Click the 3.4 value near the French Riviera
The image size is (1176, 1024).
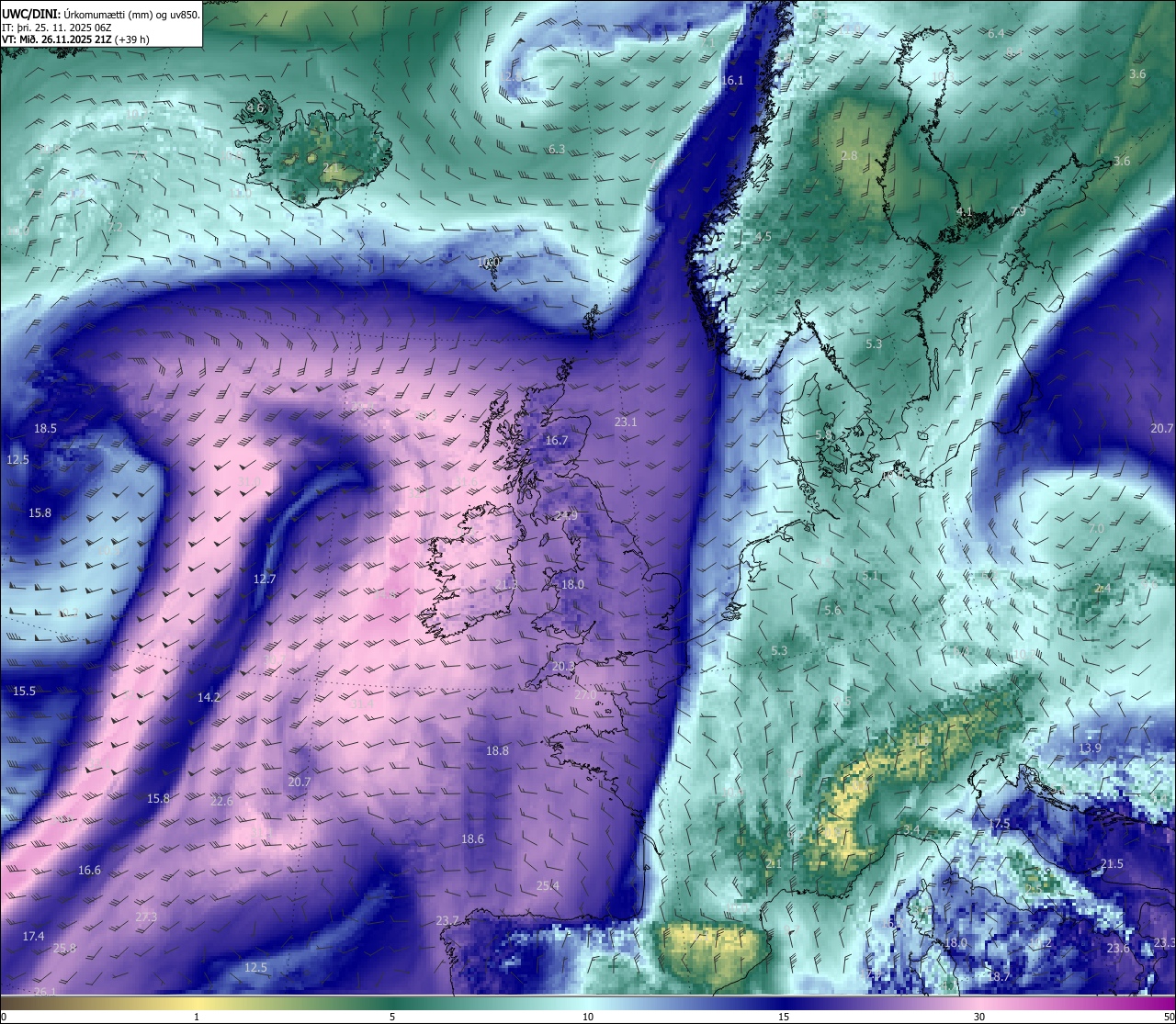pyautogui.click(x=911, y=829)
